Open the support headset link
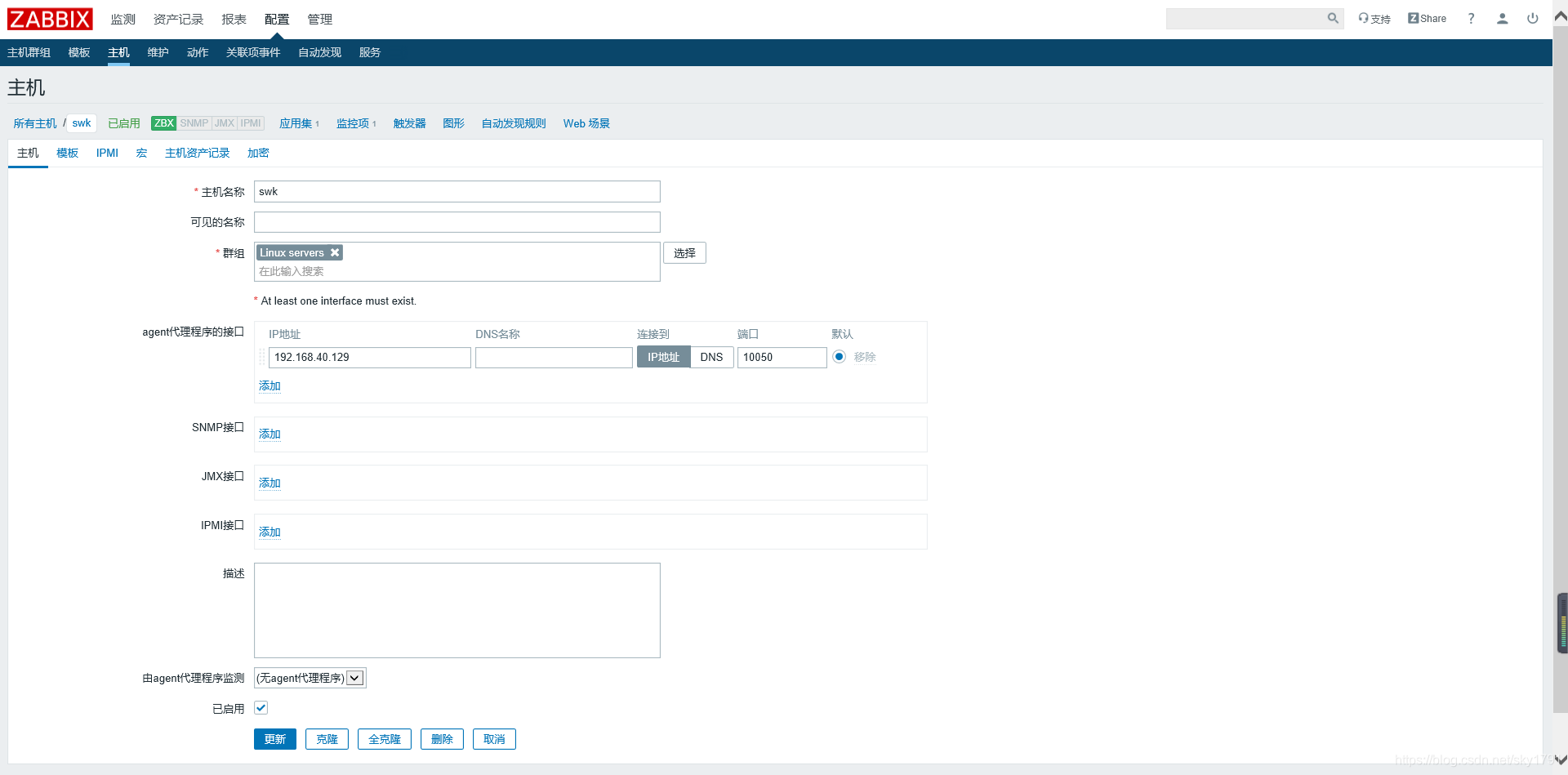Image resolution: width=1568 pixels, height=775 pixels. coord(1374,19)
